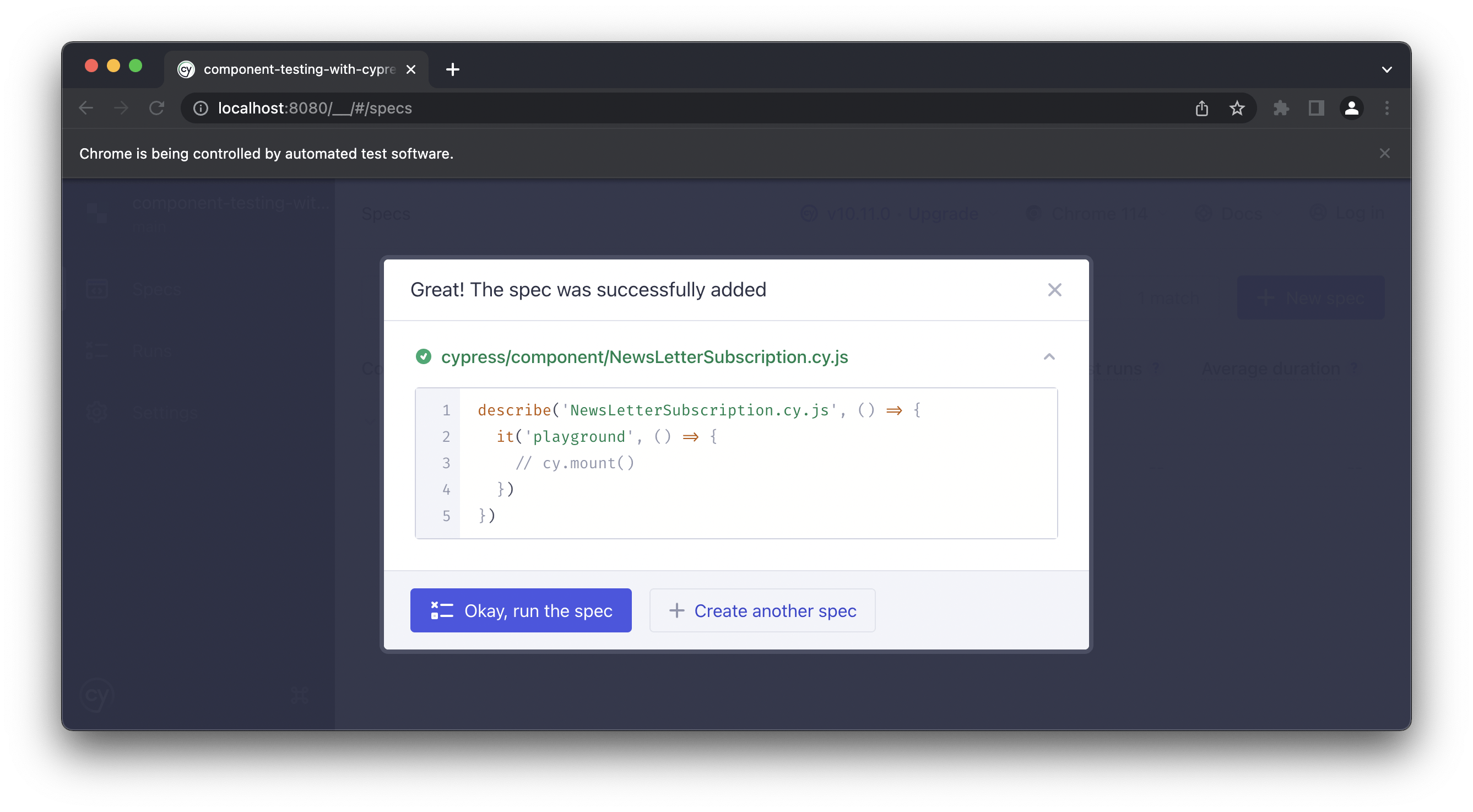Click the Create another spec button
This screenshot has width=1473, height=812.
pos(762,610)
